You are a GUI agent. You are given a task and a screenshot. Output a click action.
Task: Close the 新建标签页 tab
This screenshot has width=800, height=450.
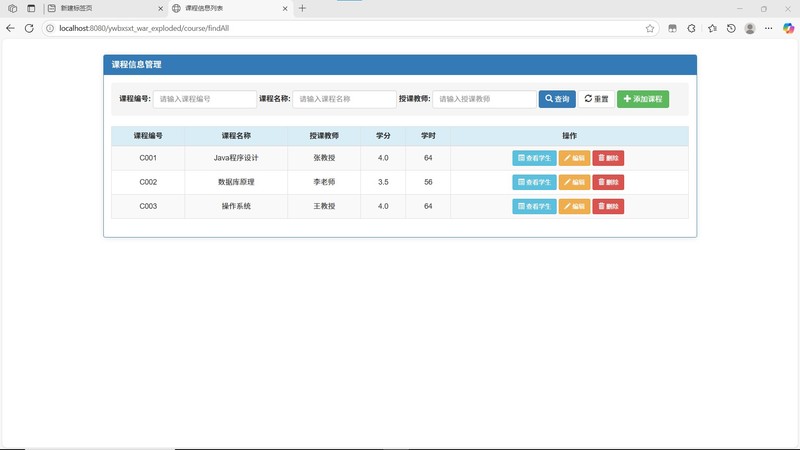tap(161, 9)
